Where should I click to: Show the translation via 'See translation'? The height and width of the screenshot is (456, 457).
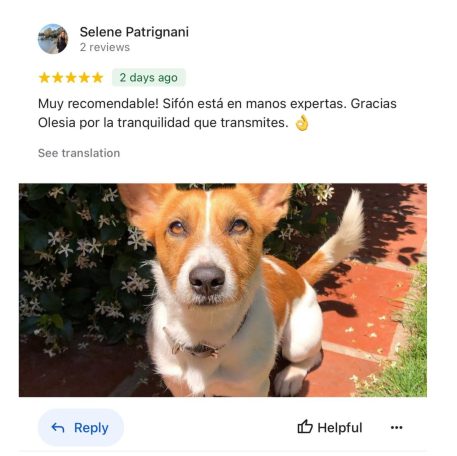tap(79, 153)
